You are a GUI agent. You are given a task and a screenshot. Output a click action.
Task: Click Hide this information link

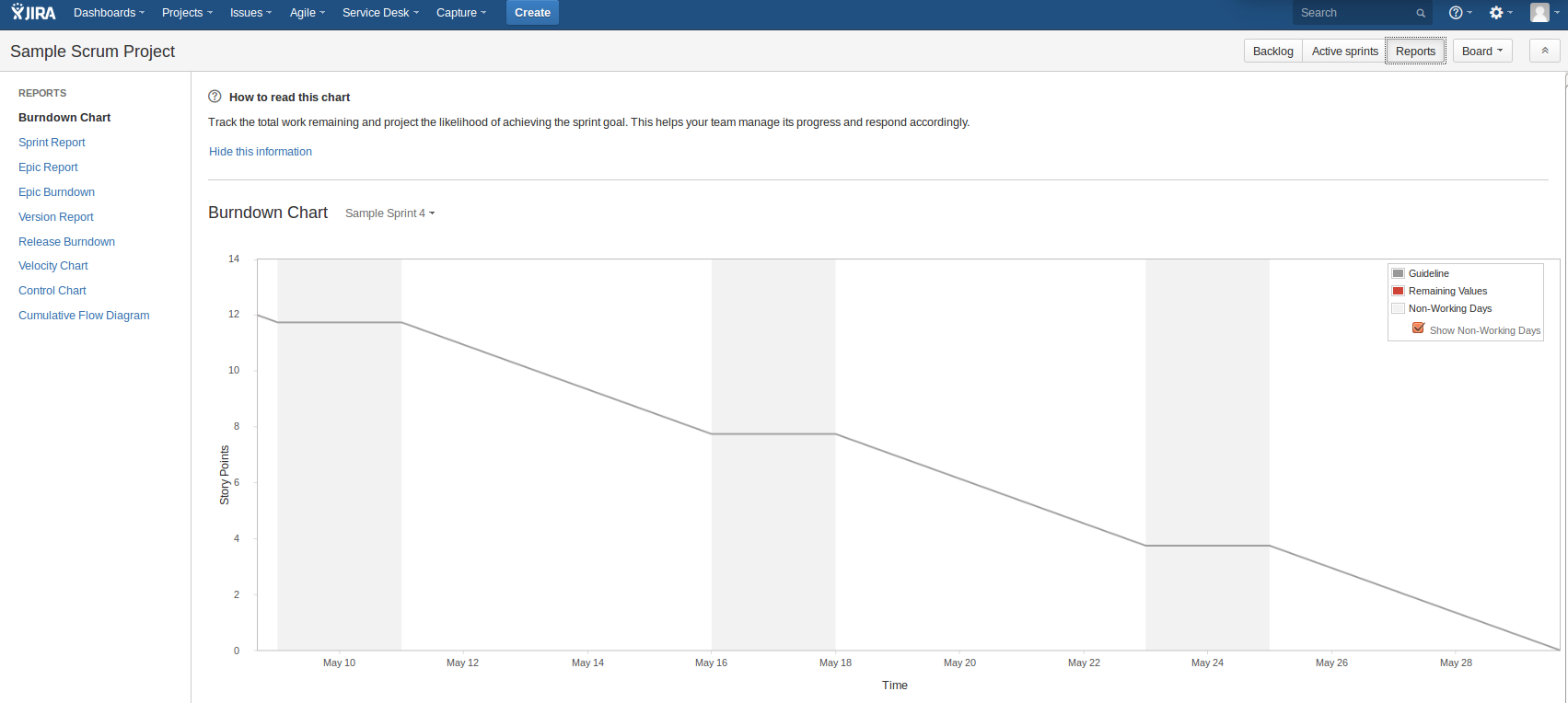pyautogui.click(x=261, y=152)
